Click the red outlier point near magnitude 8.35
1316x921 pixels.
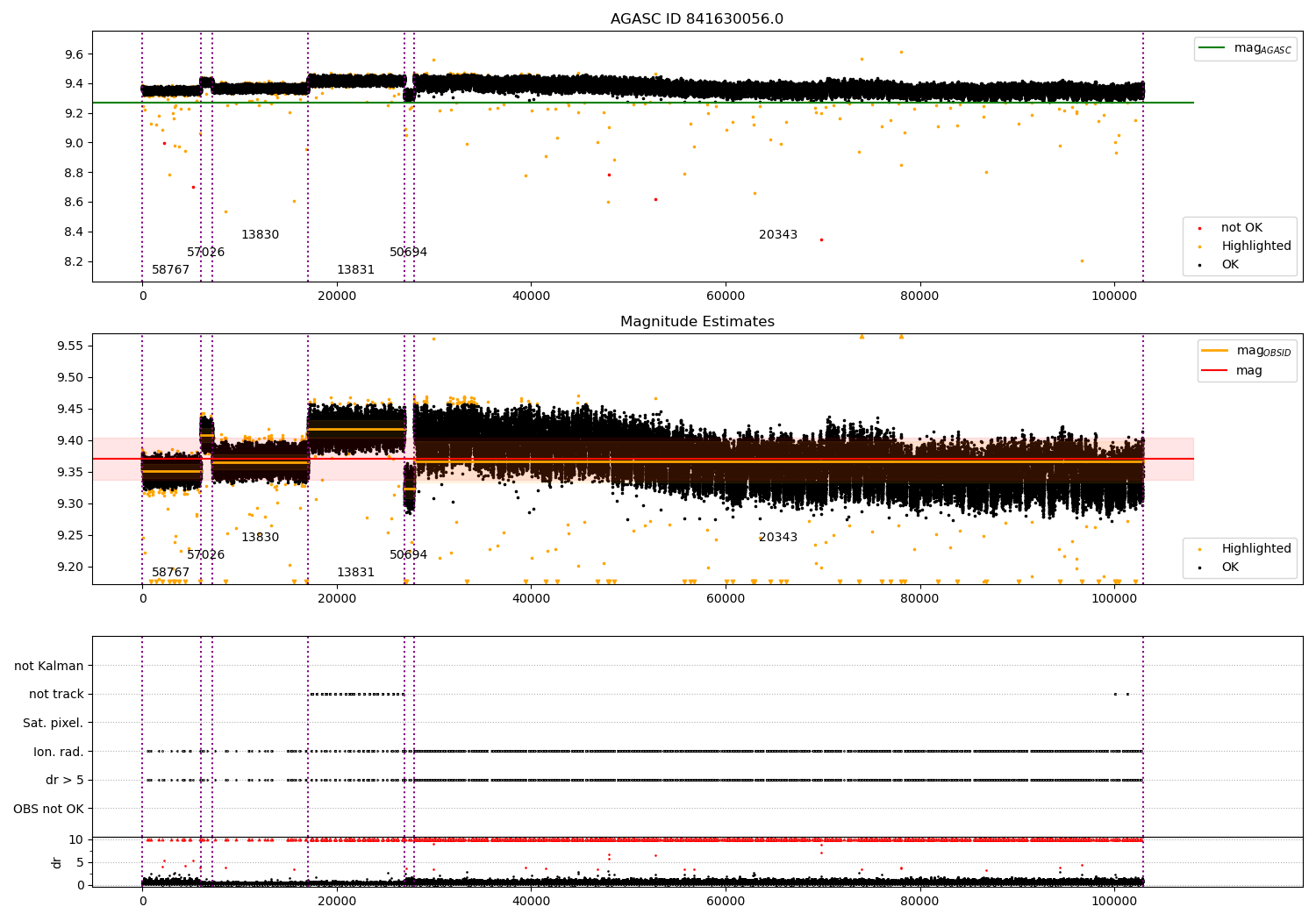pos(821,239)
